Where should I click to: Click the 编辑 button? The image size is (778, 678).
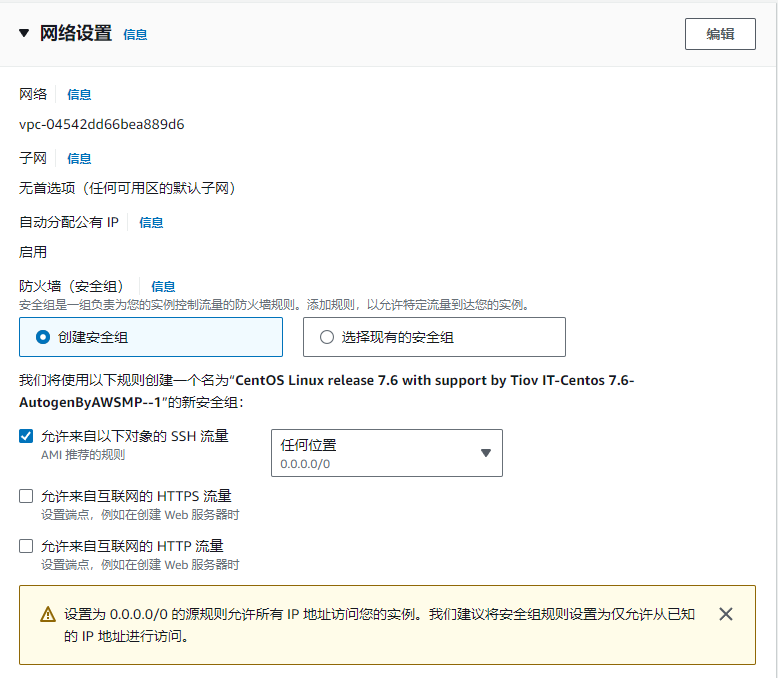tap(720, 33)
